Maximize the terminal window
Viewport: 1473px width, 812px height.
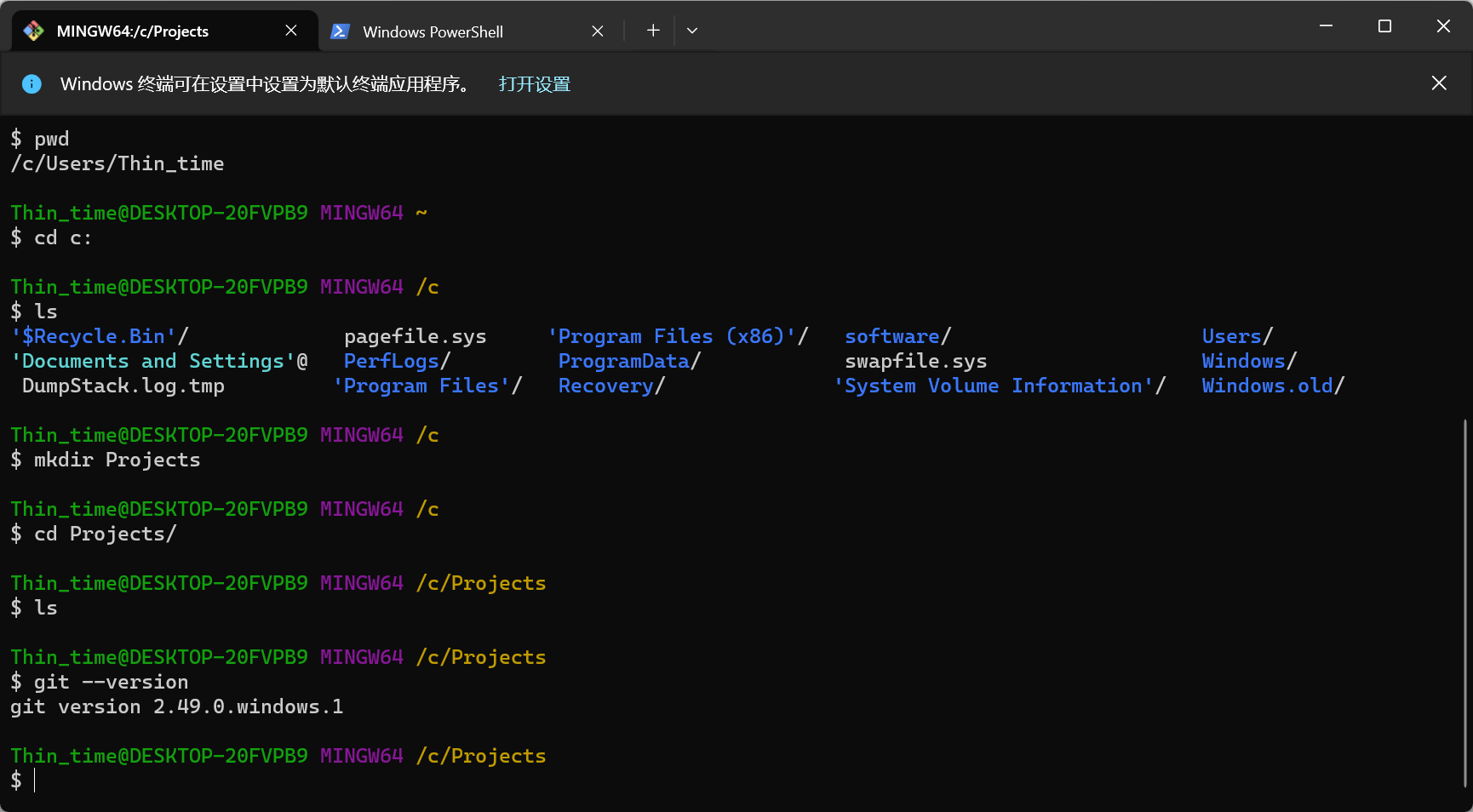pos(1384,26)
